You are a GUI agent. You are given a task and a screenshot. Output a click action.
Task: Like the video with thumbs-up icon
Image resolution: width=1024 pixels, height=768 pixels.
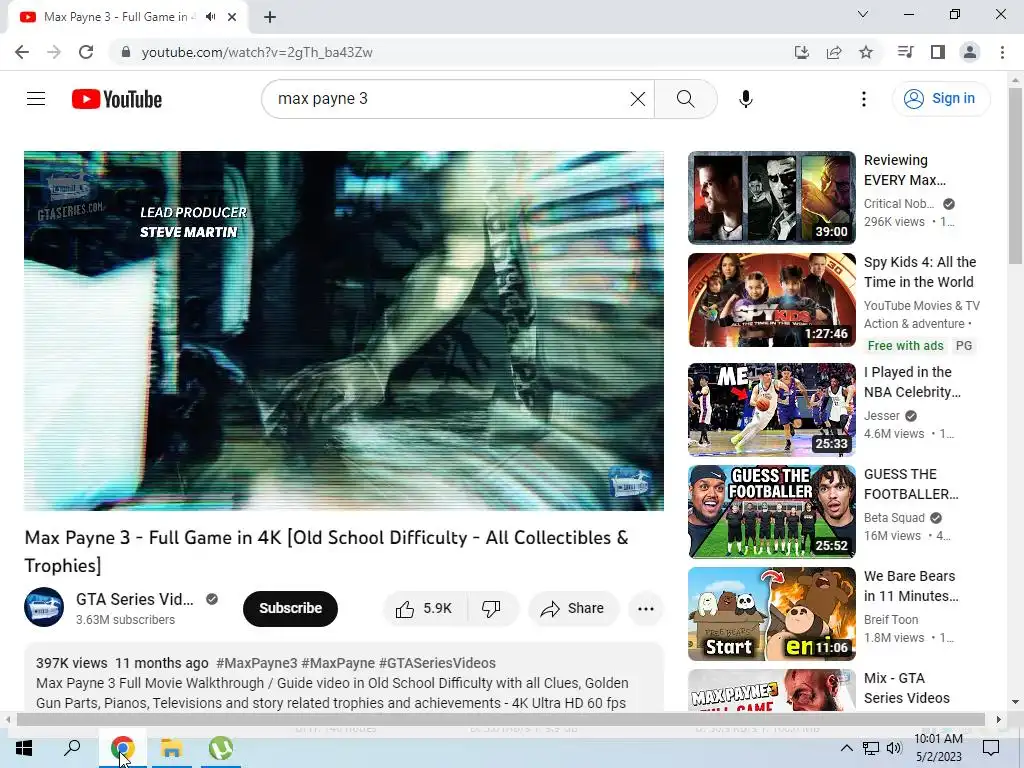tap(424, 609)
